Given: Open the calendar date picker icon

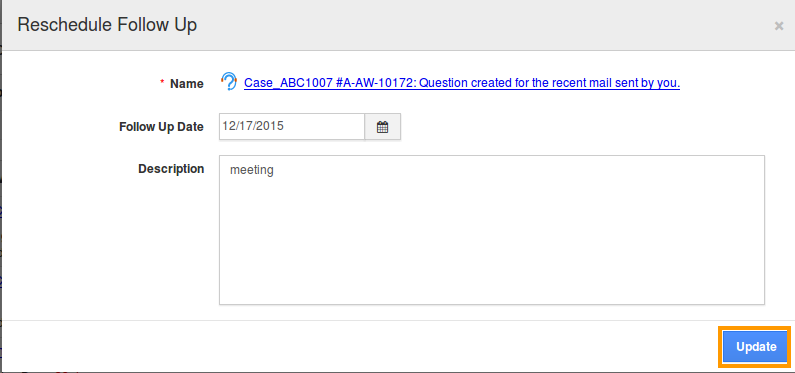Looking at the screenshot, I should coord(383,127).
